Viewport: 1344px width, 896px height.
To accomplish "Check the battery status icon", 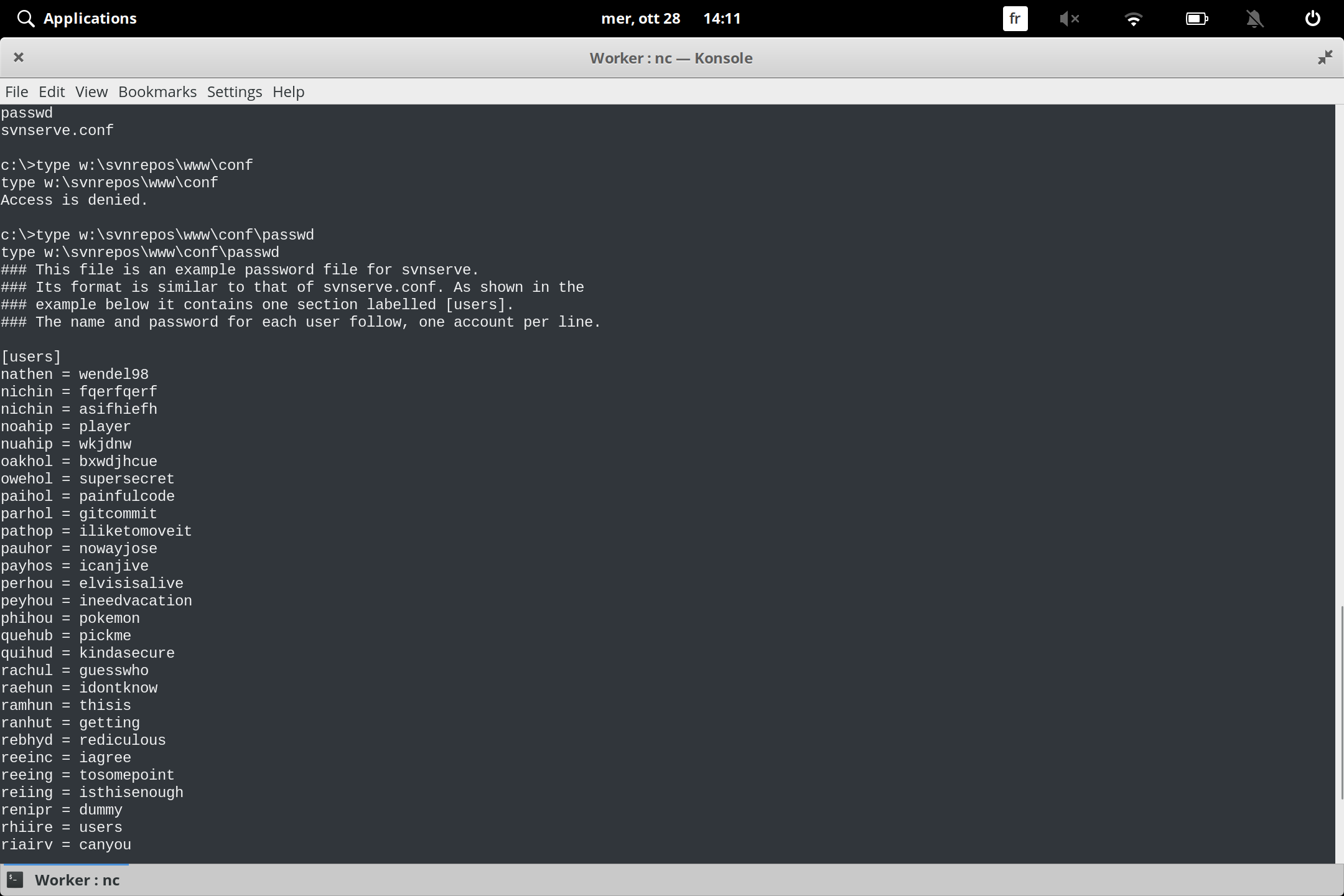I will tap(1197, 18).
